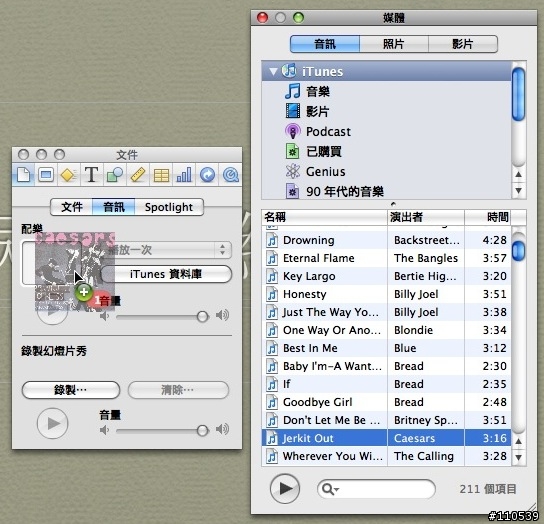The height and width of the screenshot is (524, 544).
Task: Select the song Eternal Flame
Action: click(386, 258)
